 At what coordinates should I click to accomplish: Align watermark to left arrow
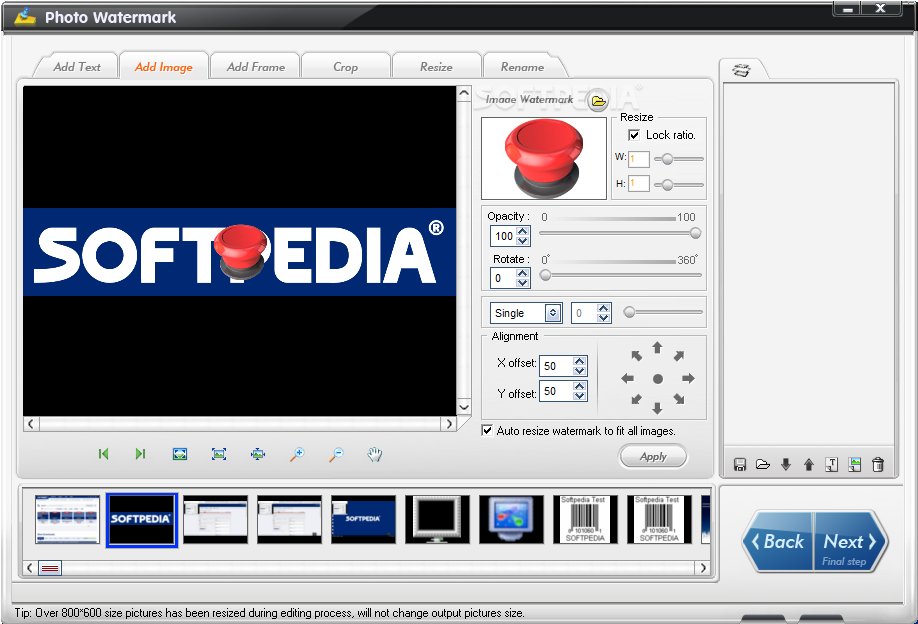[x=628, y=379]
